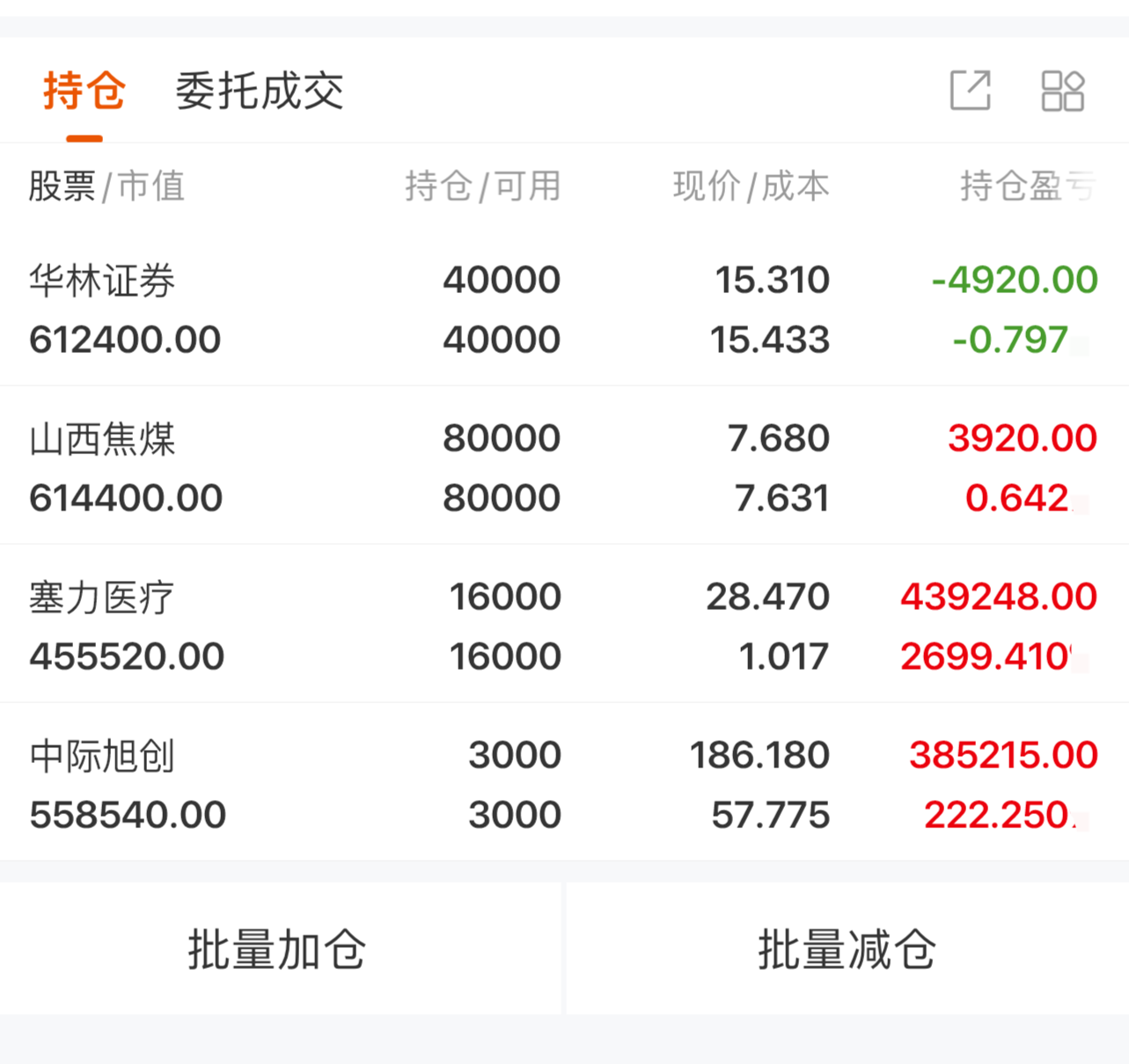The height and width of the screenshot is (1064, 1129).
Task: Click the cost price 1.017
Action: tap(784, 657)
